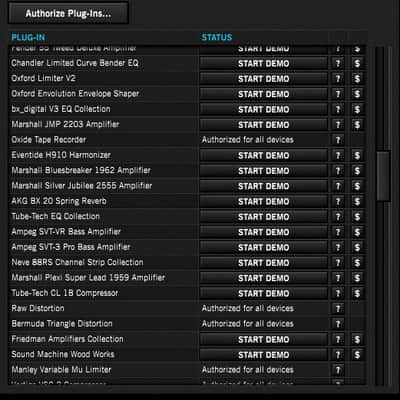Viewport: 400px width, 400px height.
Task: Click the PLUG-IN column header
Action: (x=28, y=37)
